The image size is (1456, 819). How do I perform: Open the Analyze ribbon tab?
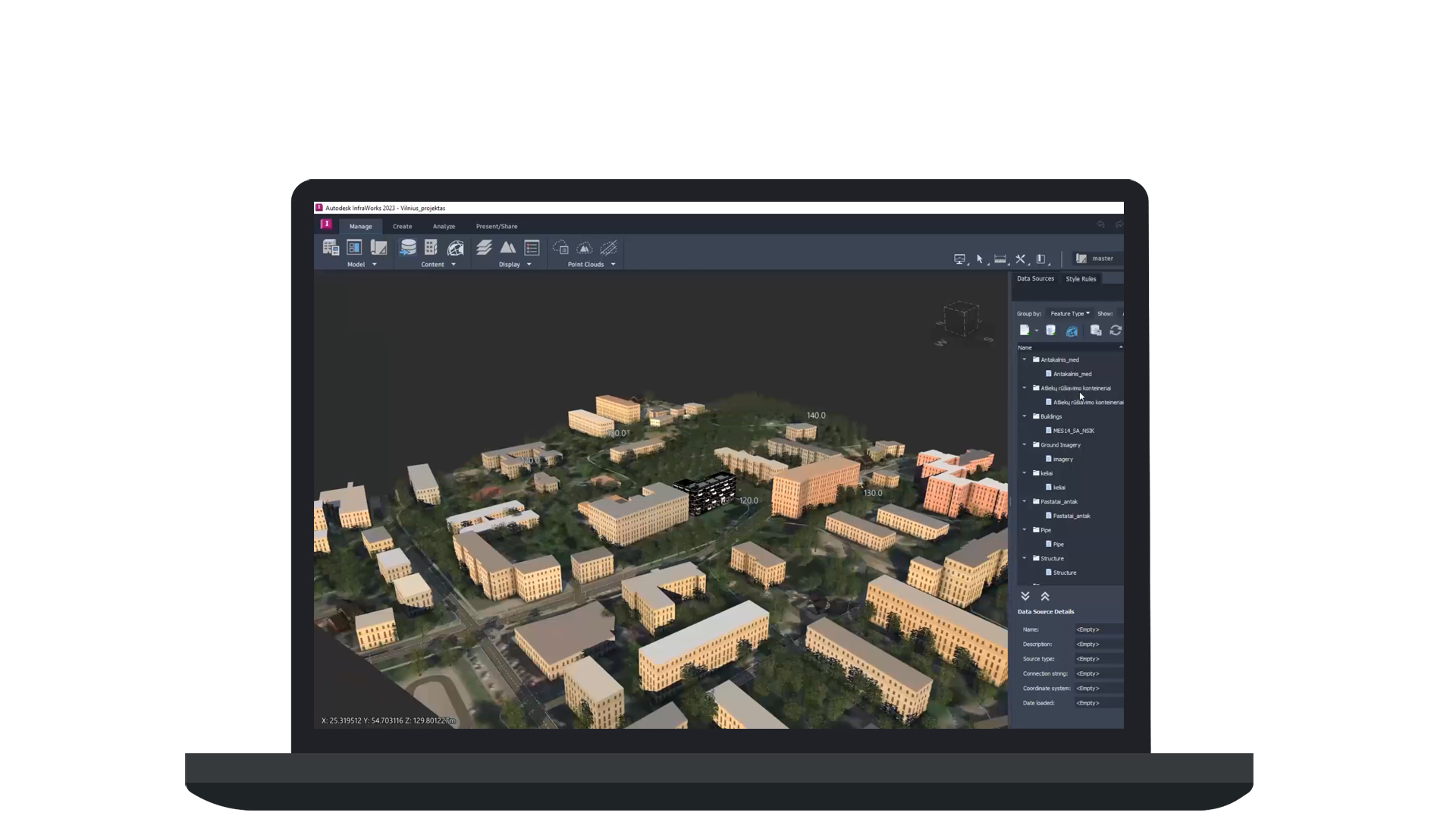coord(444,227)
